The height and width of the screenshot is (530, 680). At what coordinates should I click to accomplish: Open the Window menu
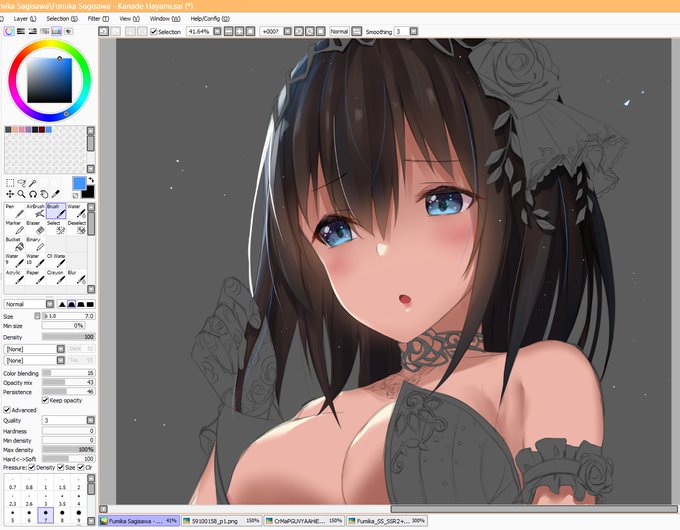point(165,19)
